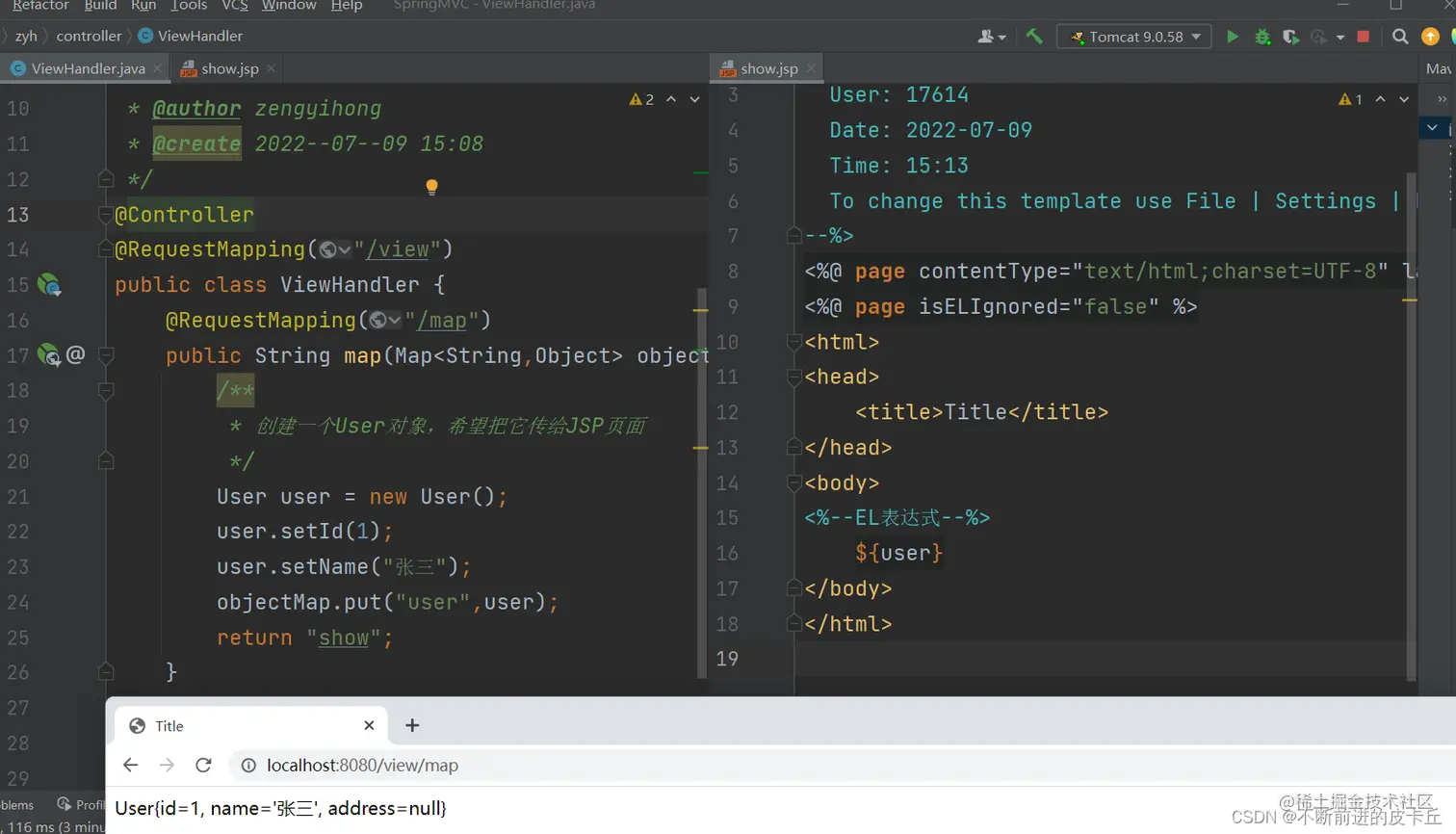Click the browser address bar localhost:8080/view/map
The width and height of the screenshot is (1456, 834).
362,766
